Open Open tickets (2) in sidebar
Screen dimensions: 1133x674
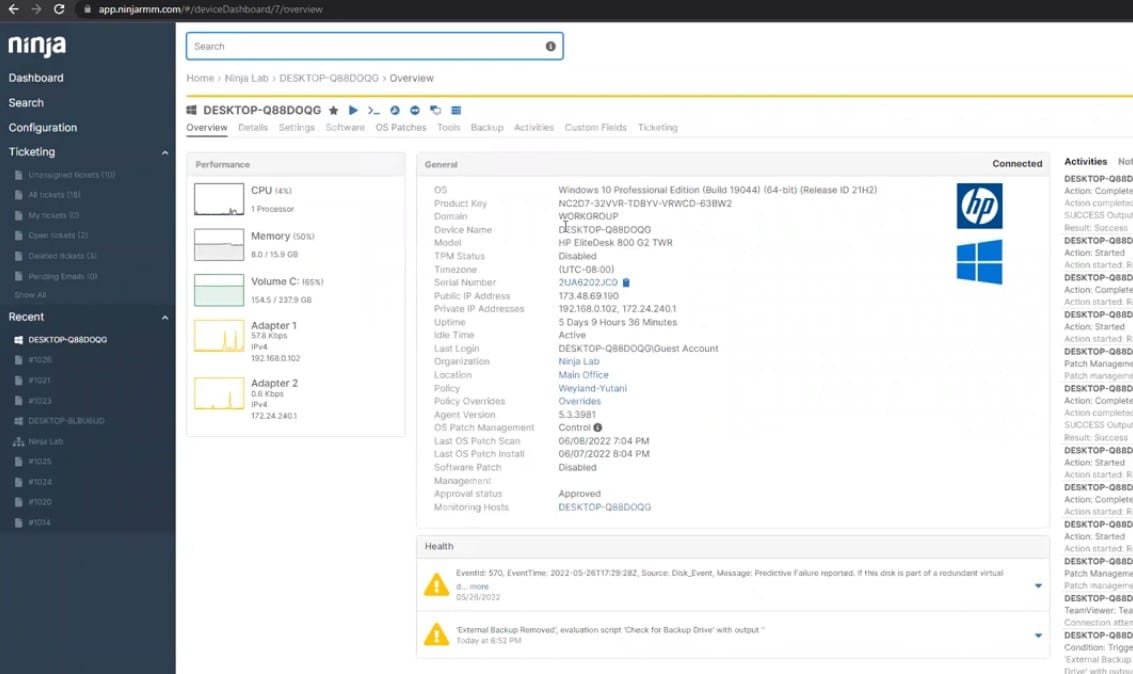[58, 236]
